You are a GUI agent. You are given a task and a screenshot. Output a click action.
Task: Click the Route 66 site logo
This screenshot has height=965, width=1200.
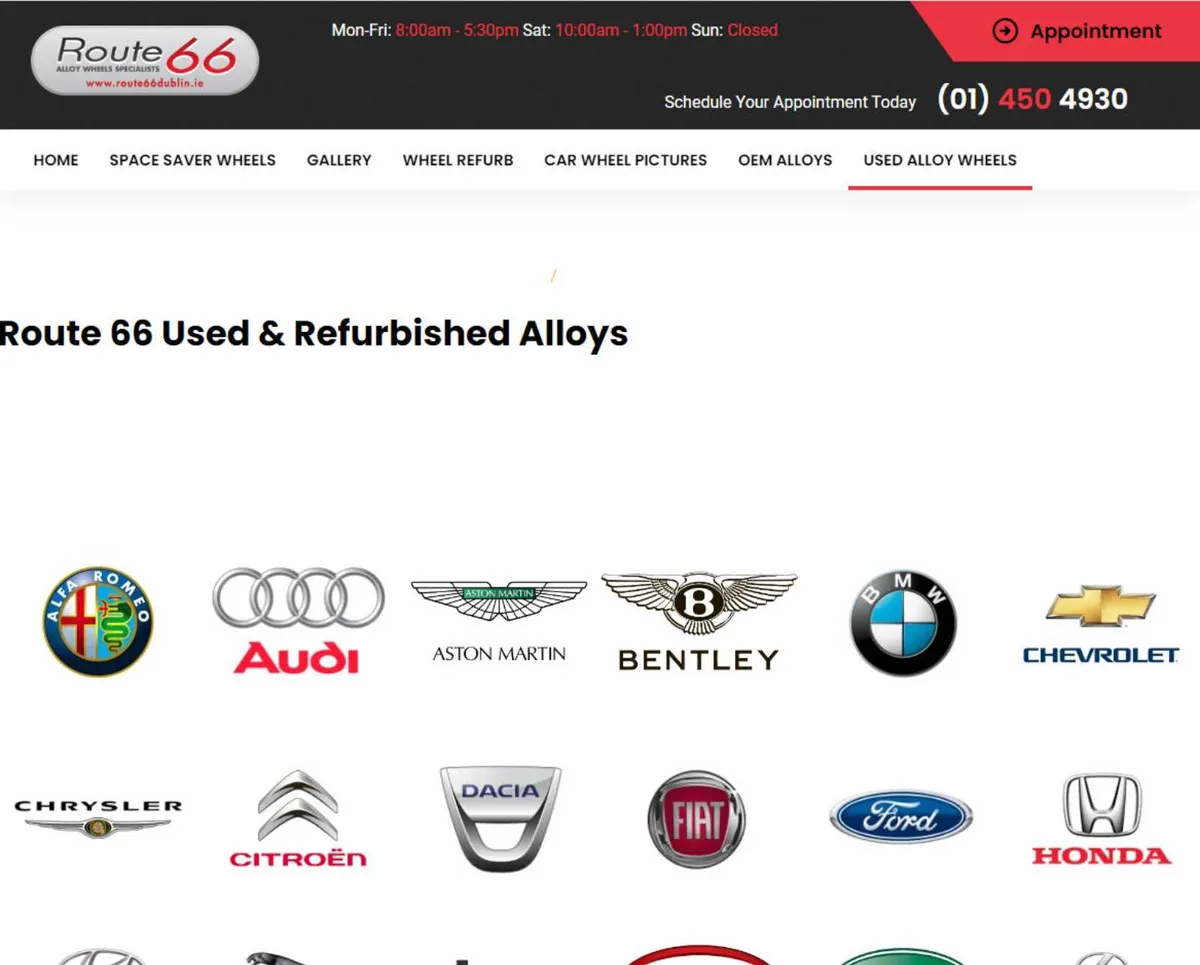tap(143, 60)
